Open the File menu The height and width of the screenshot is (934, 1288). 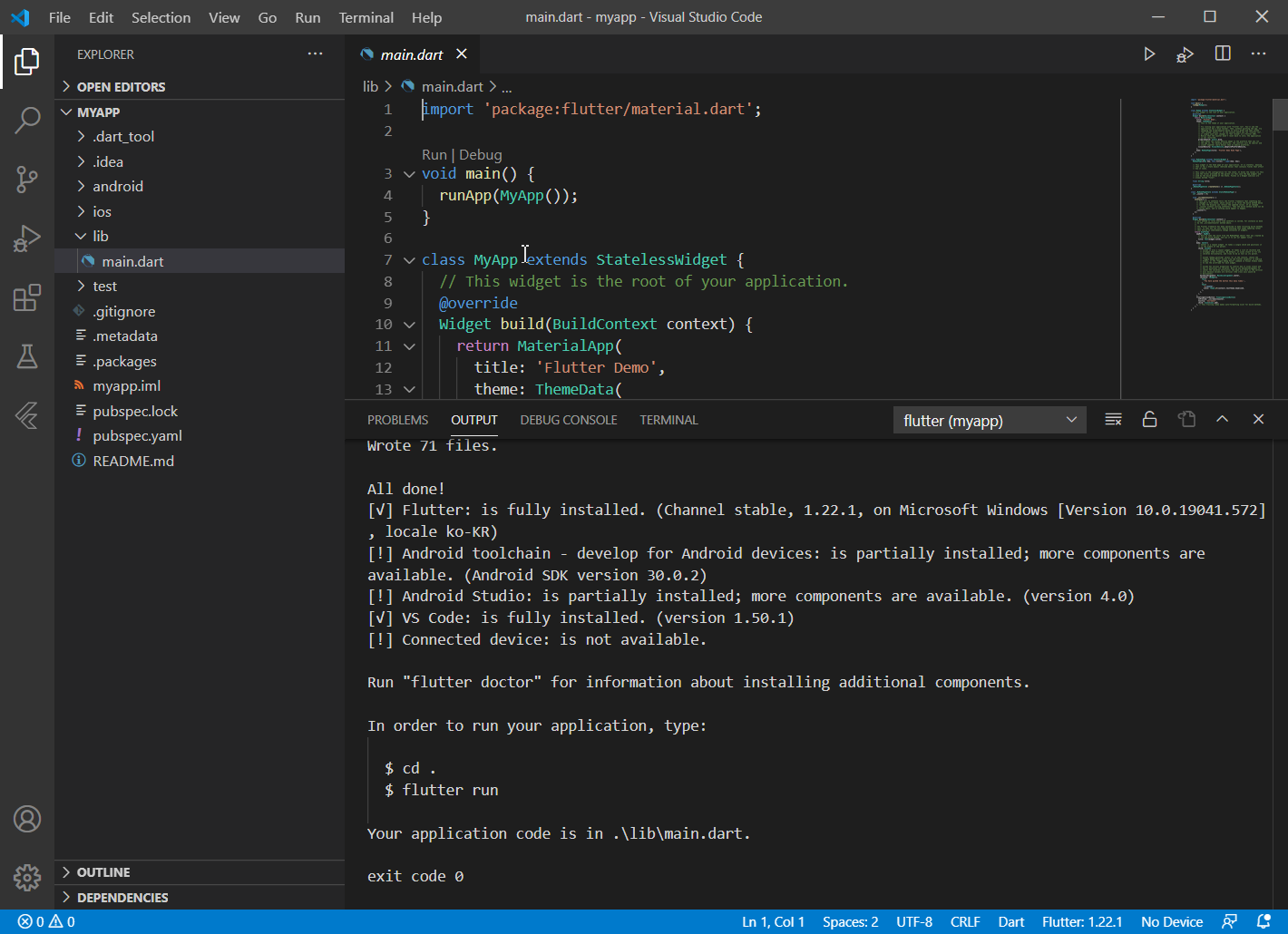pyautogui.click(x=60, y=17)
